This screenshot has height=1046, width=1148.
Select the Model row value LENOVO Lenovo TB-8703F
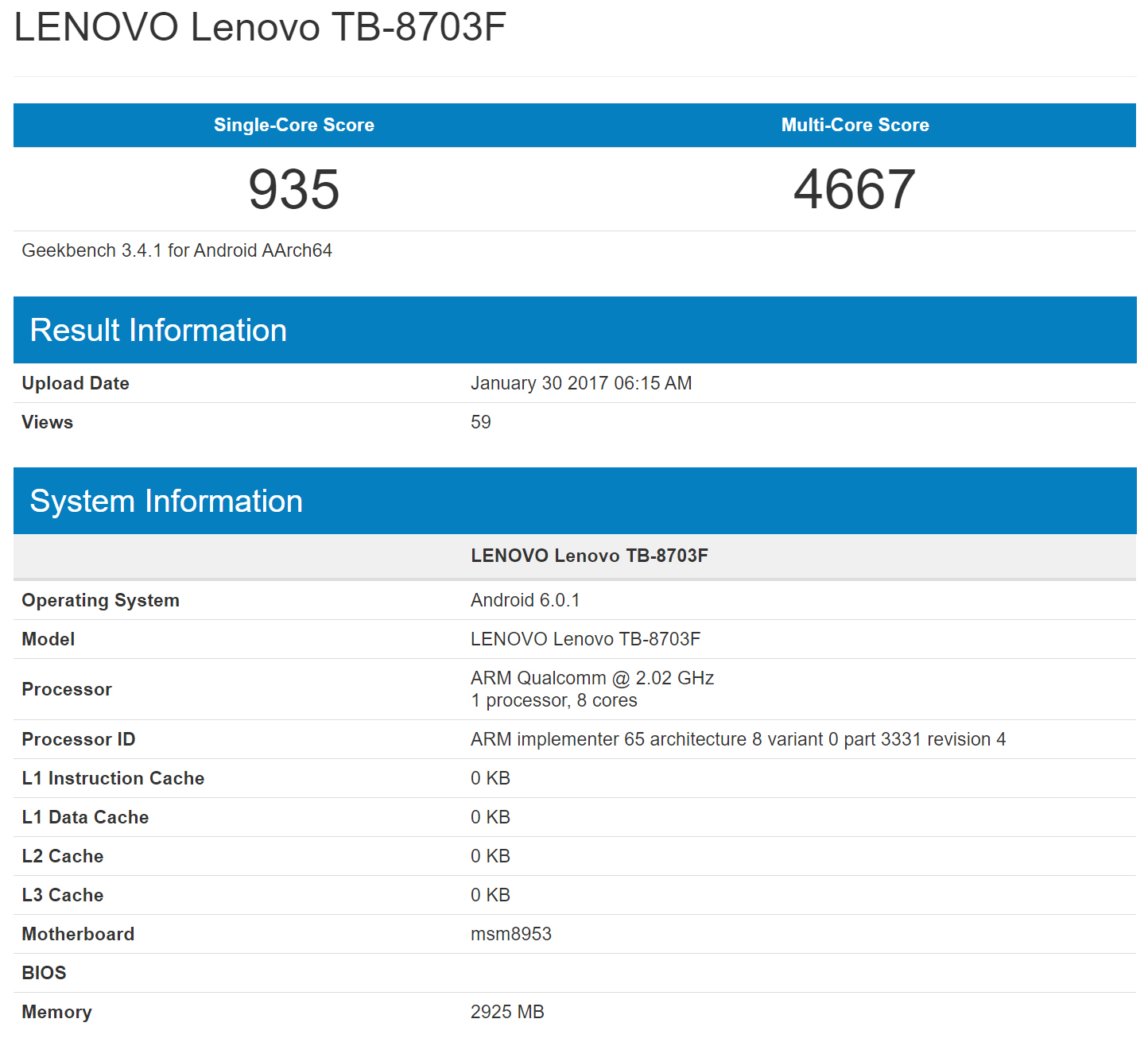[586, 639]
